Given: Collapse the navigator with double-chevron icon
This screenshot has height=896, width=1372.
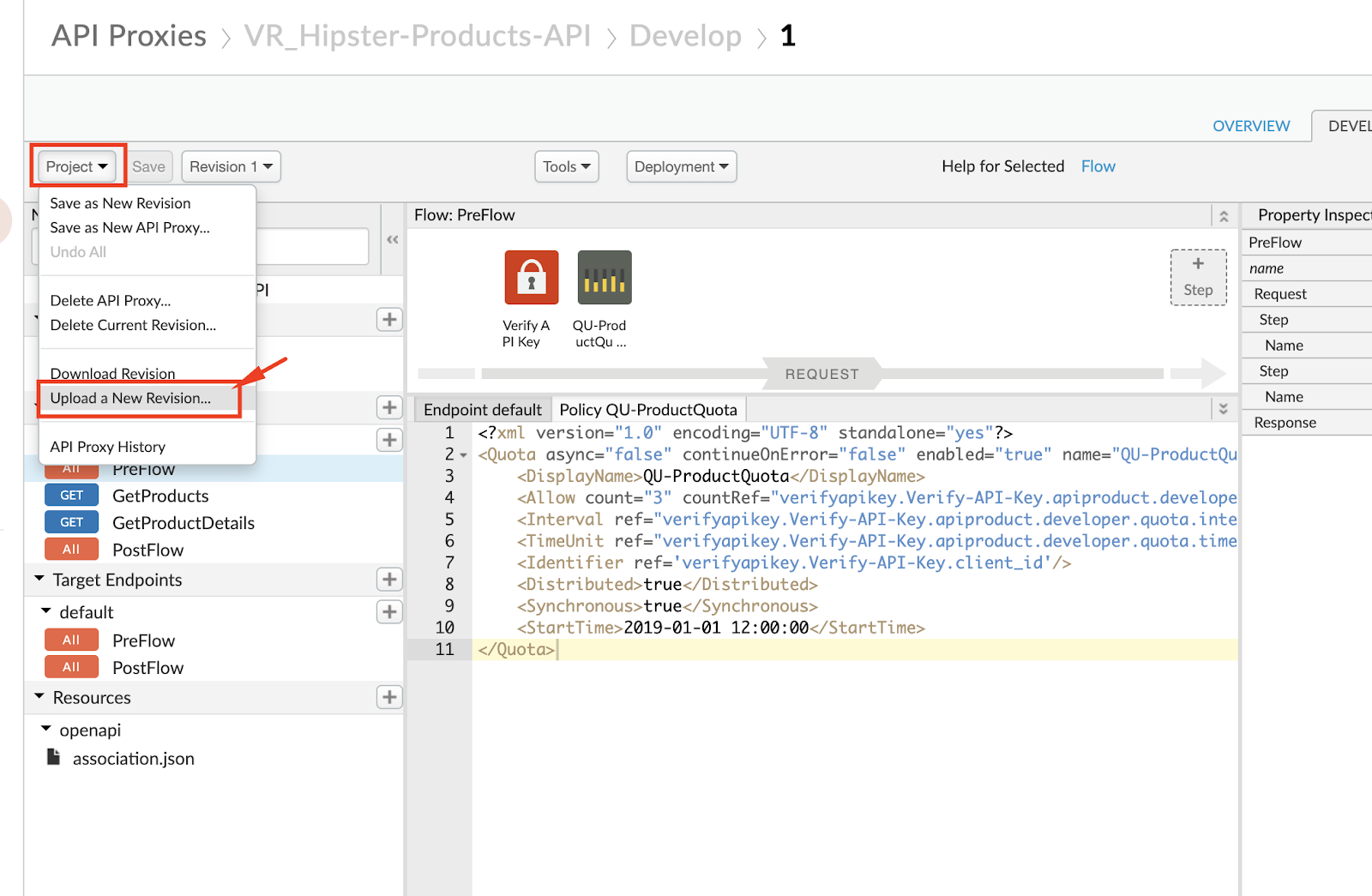Looking at the screenshot, I should click(x=392, y=240).
